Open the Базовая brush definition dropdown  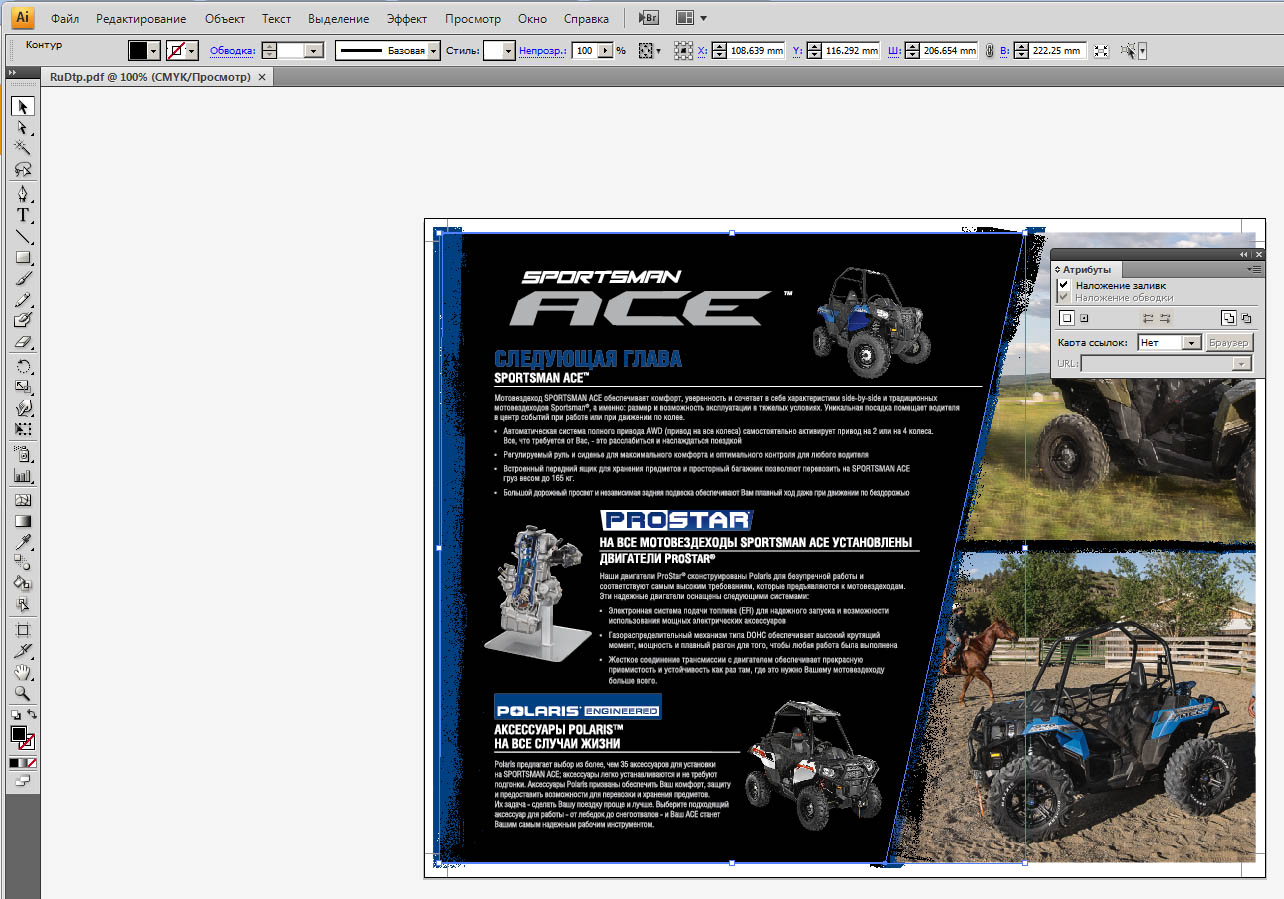tap(434, 51)
